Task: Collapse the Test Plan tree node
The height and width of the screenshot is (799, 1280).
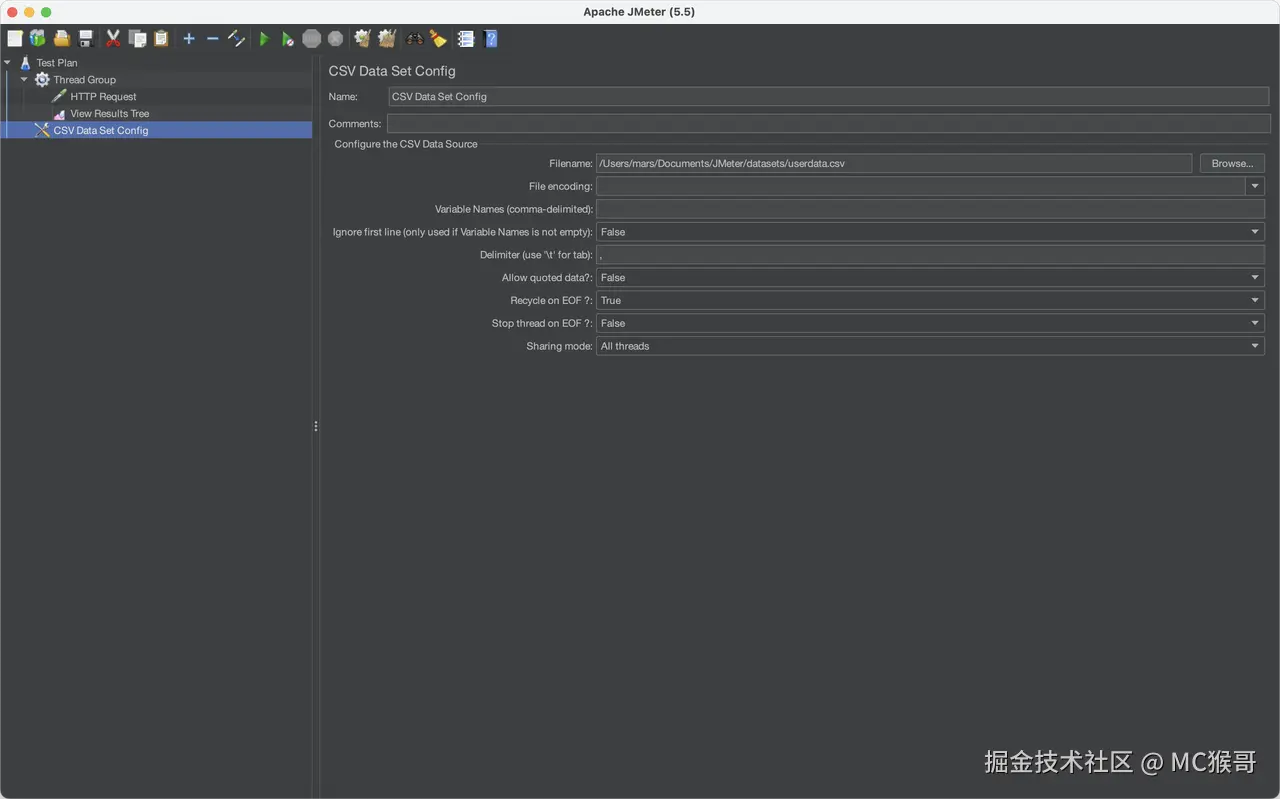Action: 8,63
